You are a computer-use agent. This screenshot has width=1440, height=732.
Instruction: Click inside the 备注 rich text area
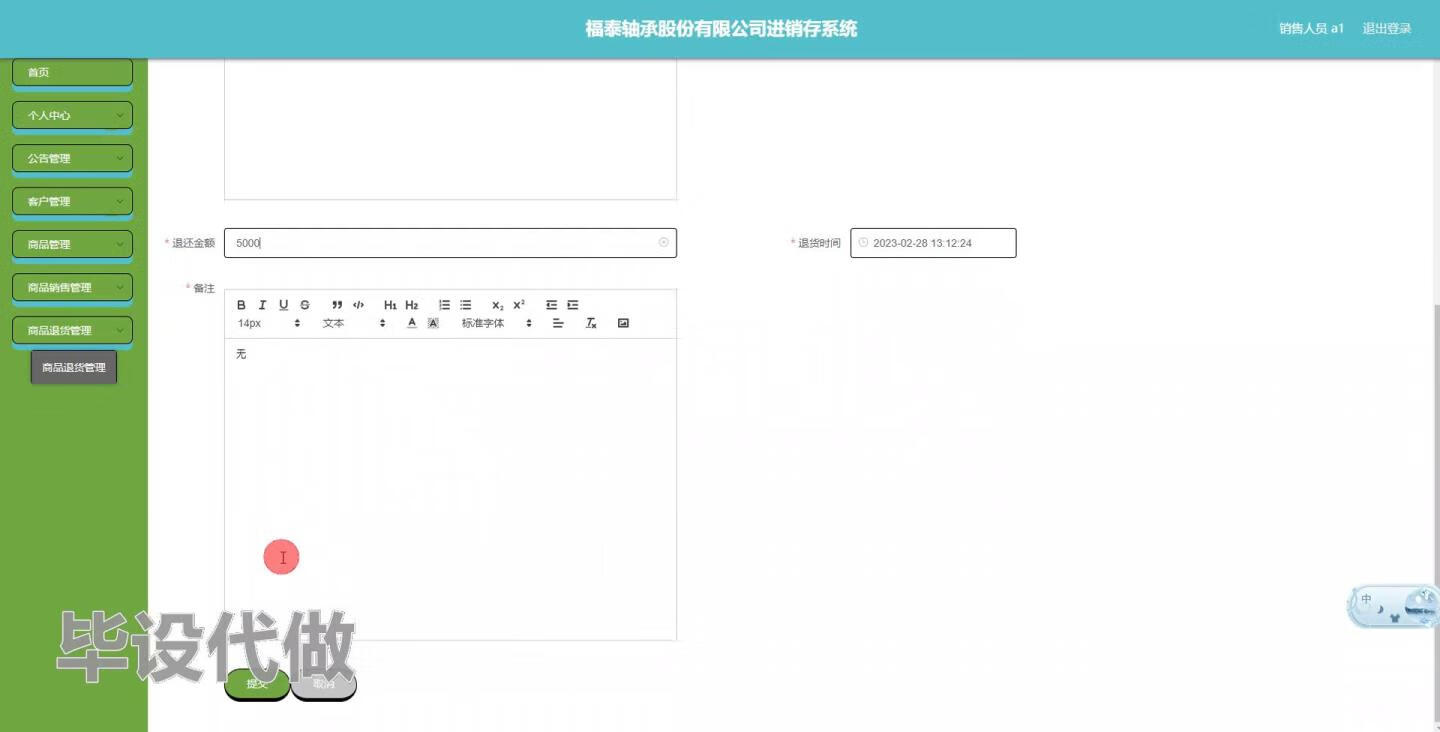tap(450, 489)
